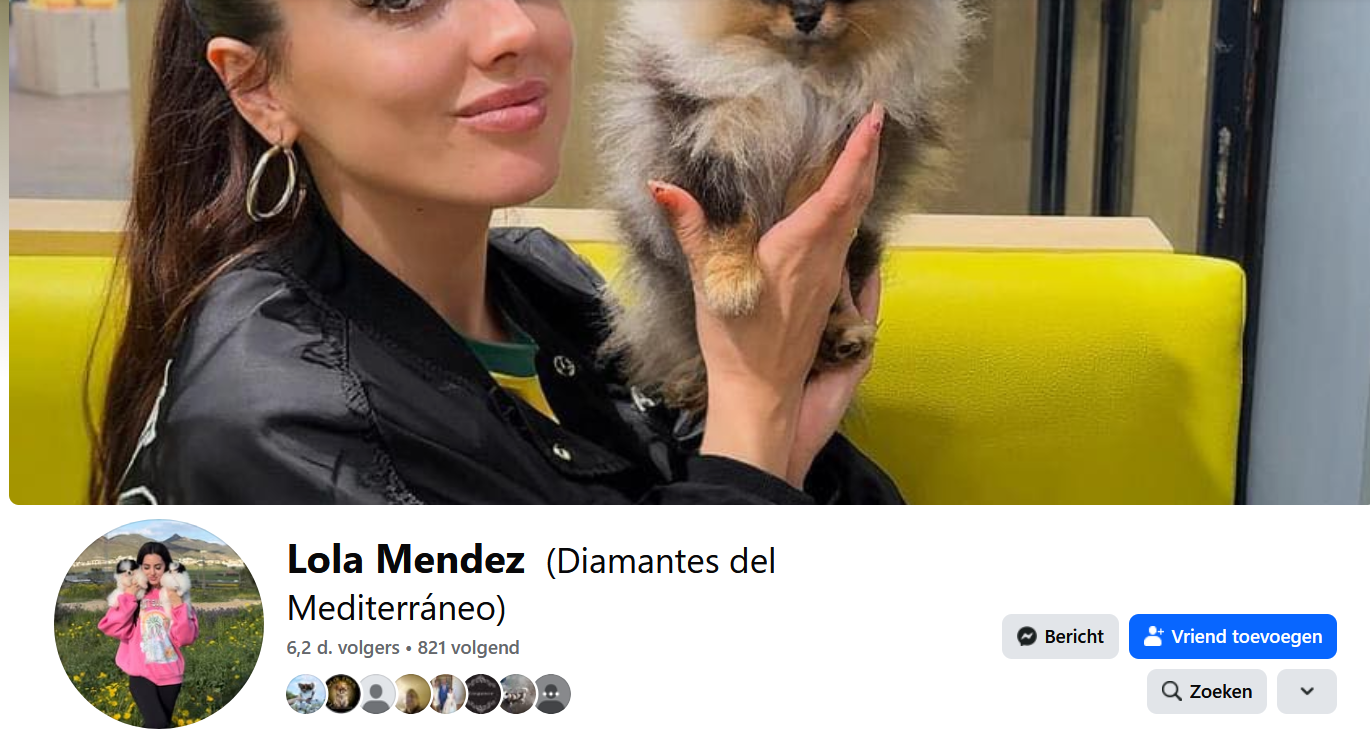Screen dimensions: 1370x733
Task: Open the follower avatar of dog on black background
Action: pos(341,694)
